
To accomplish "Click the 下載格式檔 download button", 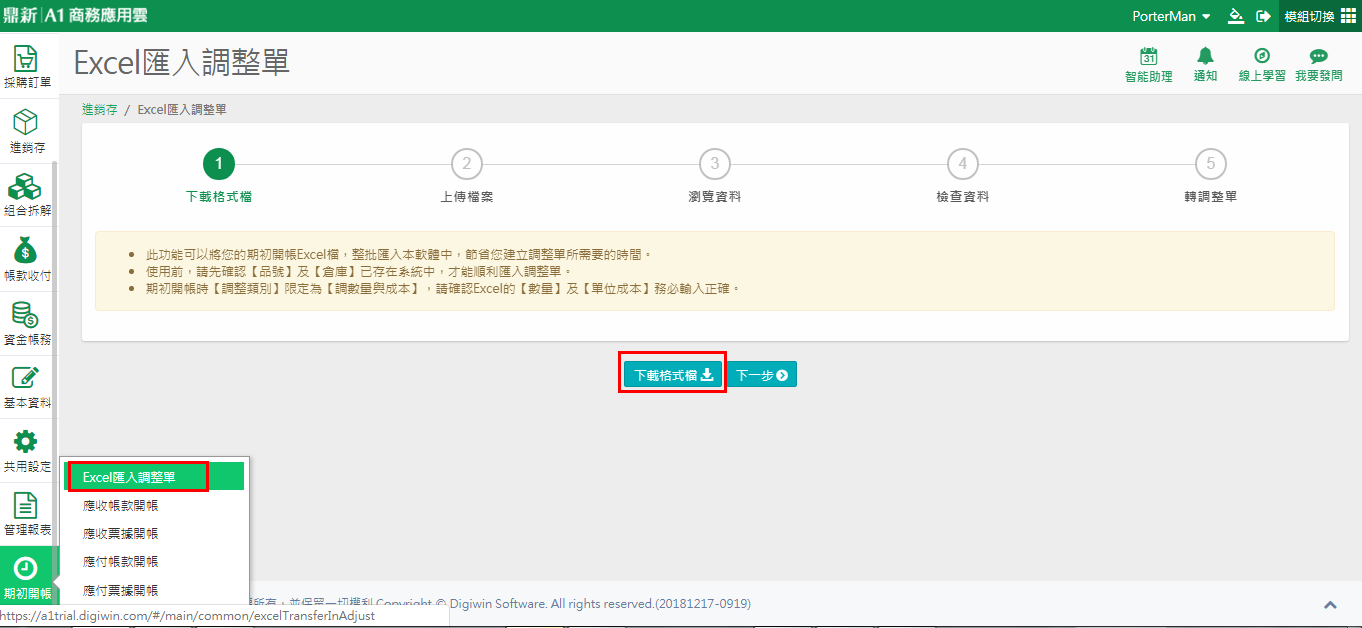I will [x=673, y=374].
